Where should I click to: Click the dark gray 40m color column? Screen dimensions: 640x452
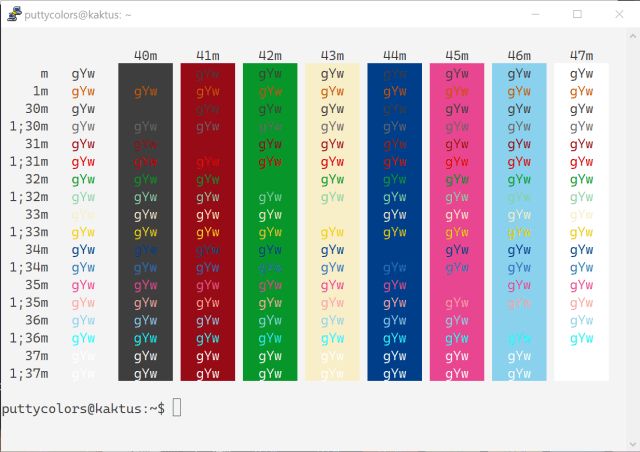[145, 222]
